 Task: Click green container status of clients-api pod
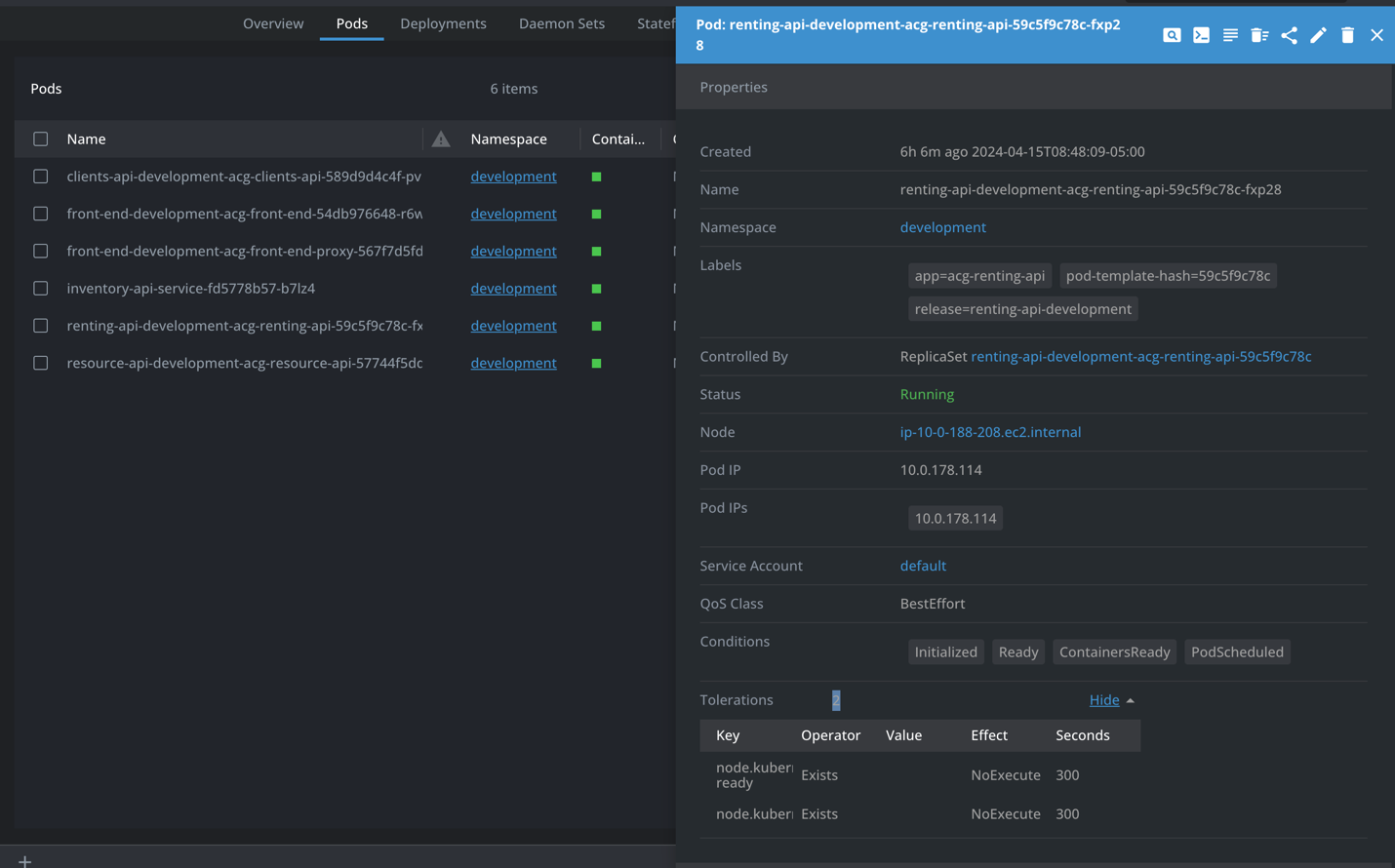(x=596, y=177)
